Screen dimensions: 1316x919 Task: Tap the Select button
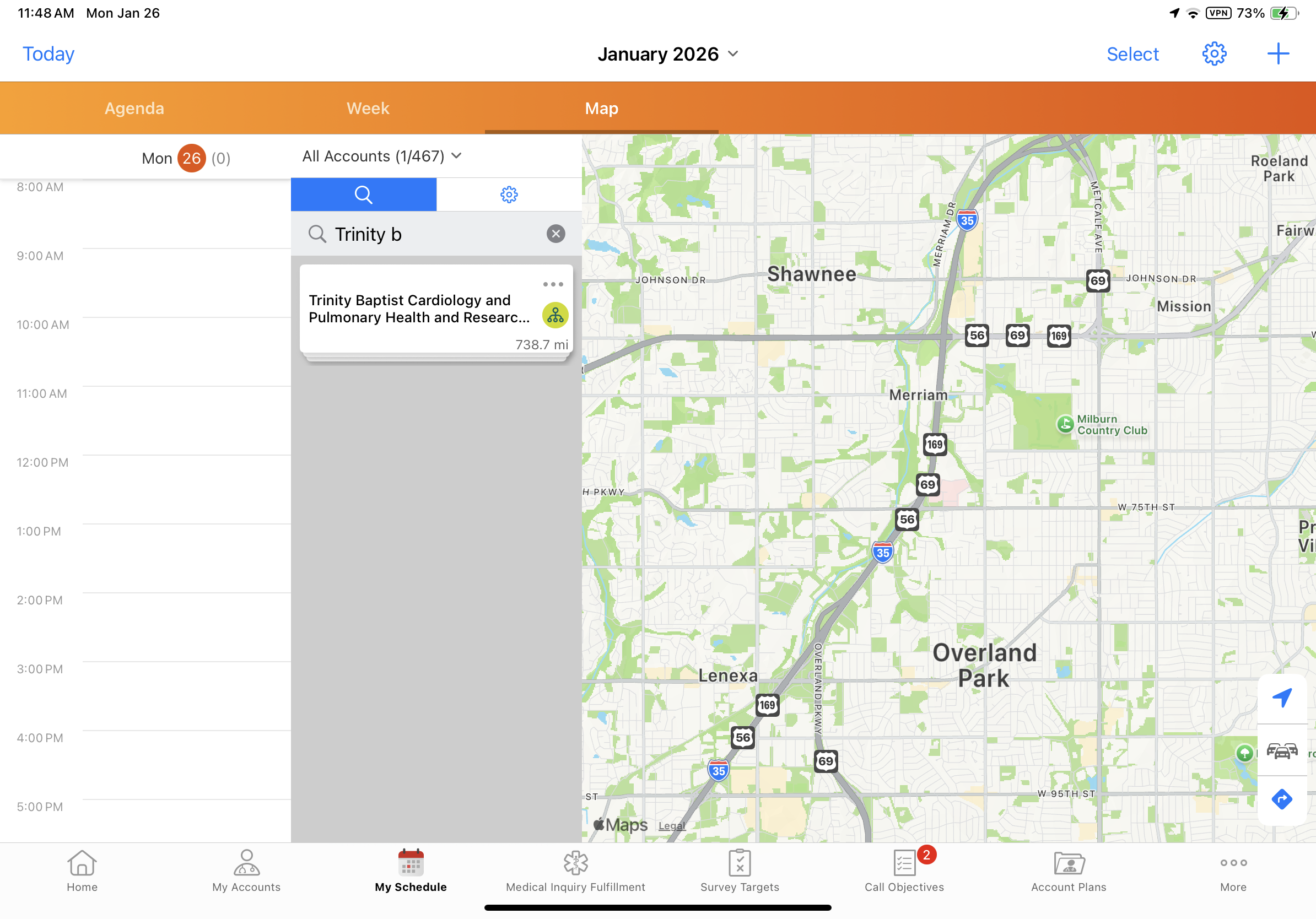point(1132,54)
